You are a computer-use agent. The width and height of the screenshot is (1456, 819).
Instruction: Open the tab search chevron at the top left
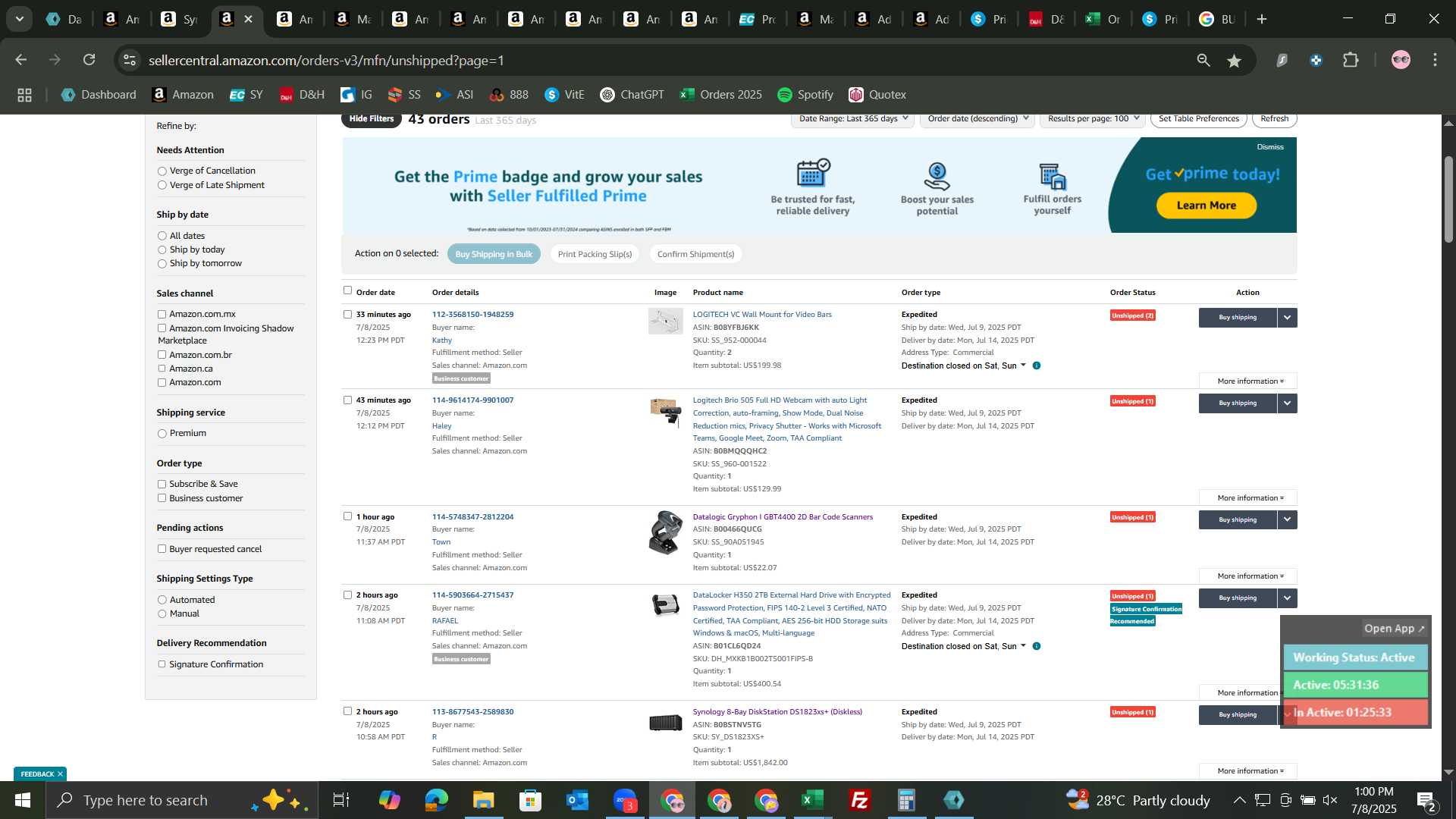[19, 19]
